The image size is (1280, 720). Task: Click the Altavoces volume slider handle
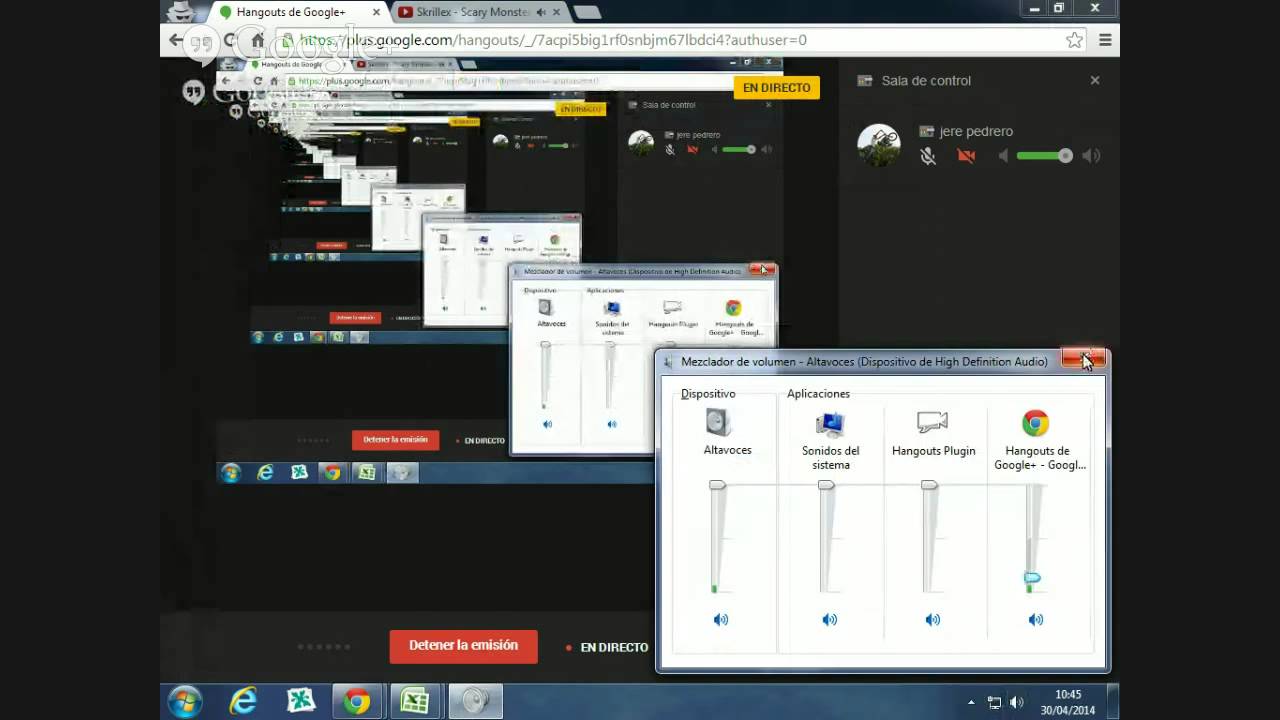click(x=717, y=485)
